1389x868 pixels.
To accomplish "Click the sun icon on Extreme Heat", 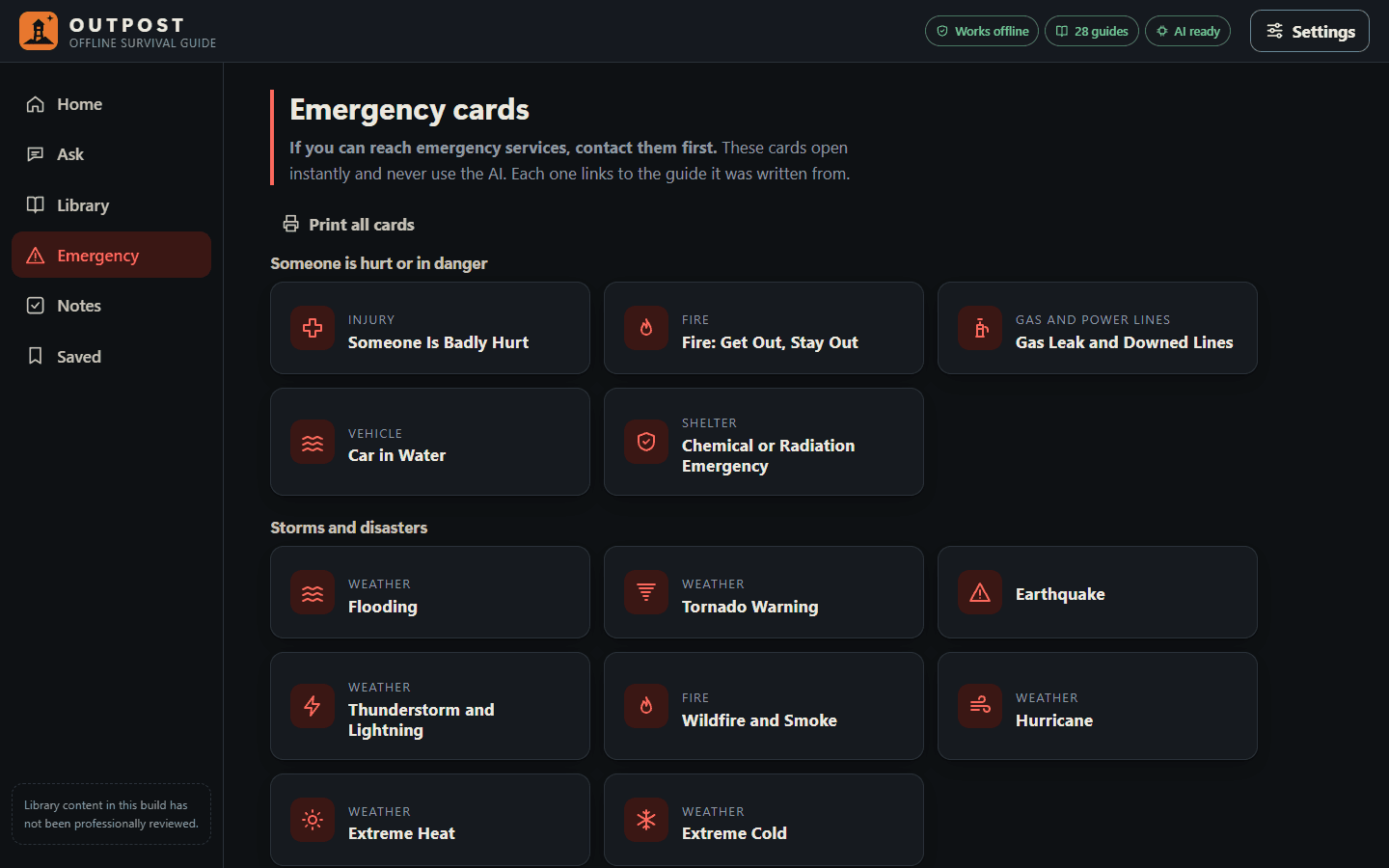I will pyautogui.click(x=313, y=820).
